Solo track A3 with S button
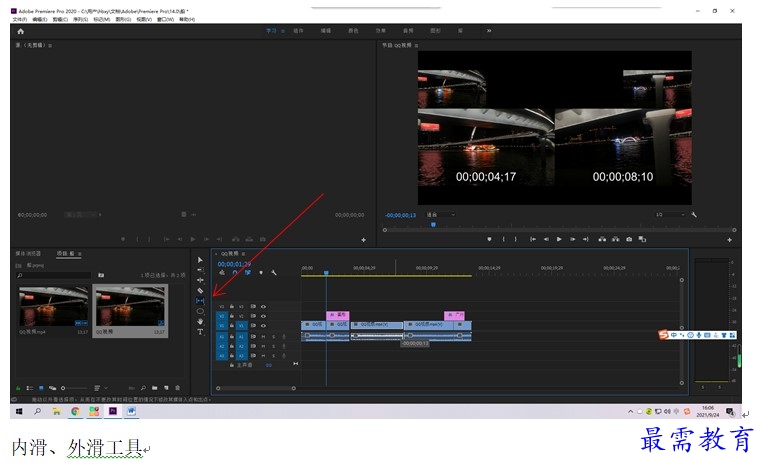 (274, 356)
